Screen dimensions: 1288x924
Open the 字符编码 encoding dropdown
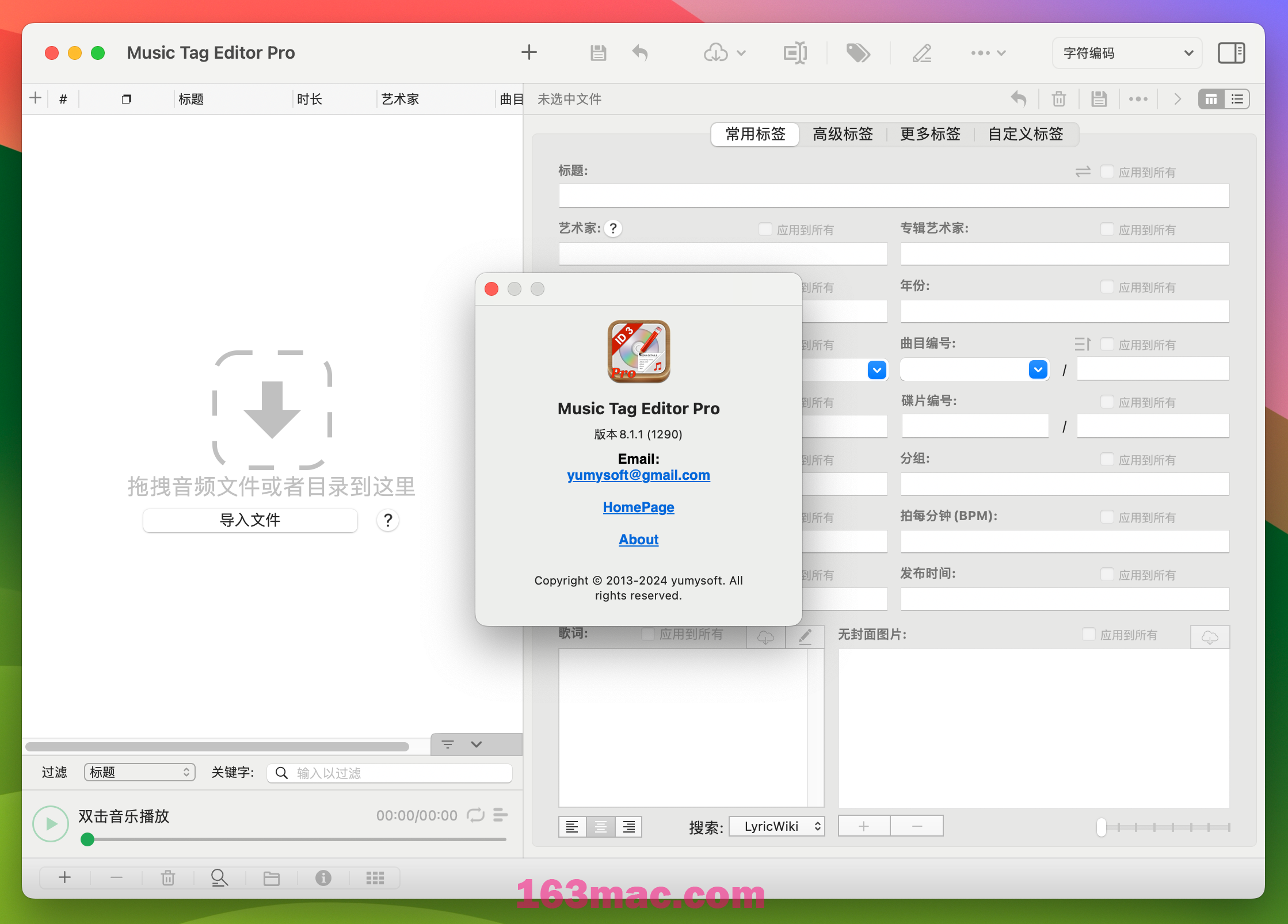pos(1127,53)
